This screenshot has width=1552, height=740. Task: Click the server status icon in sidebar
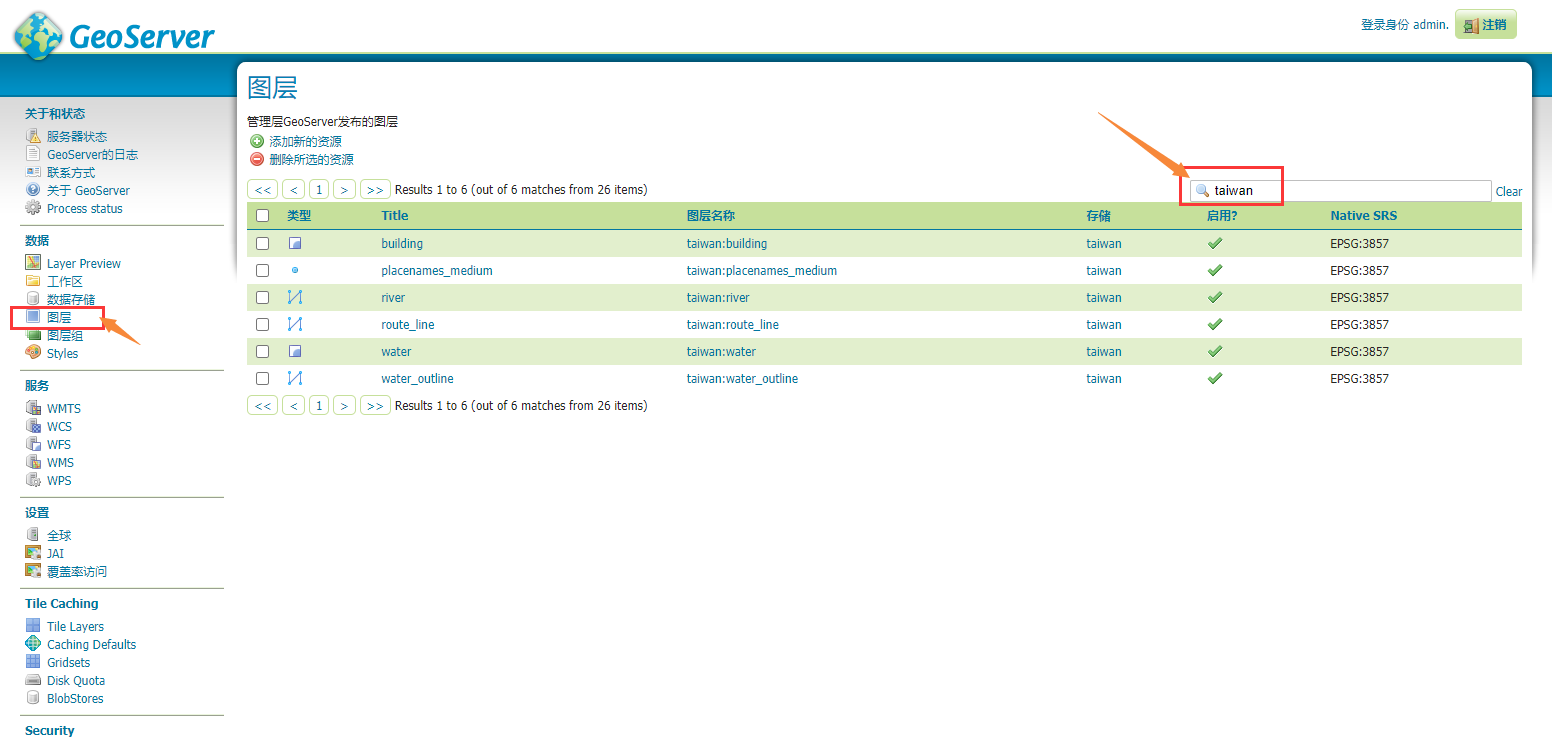[33, 136]
